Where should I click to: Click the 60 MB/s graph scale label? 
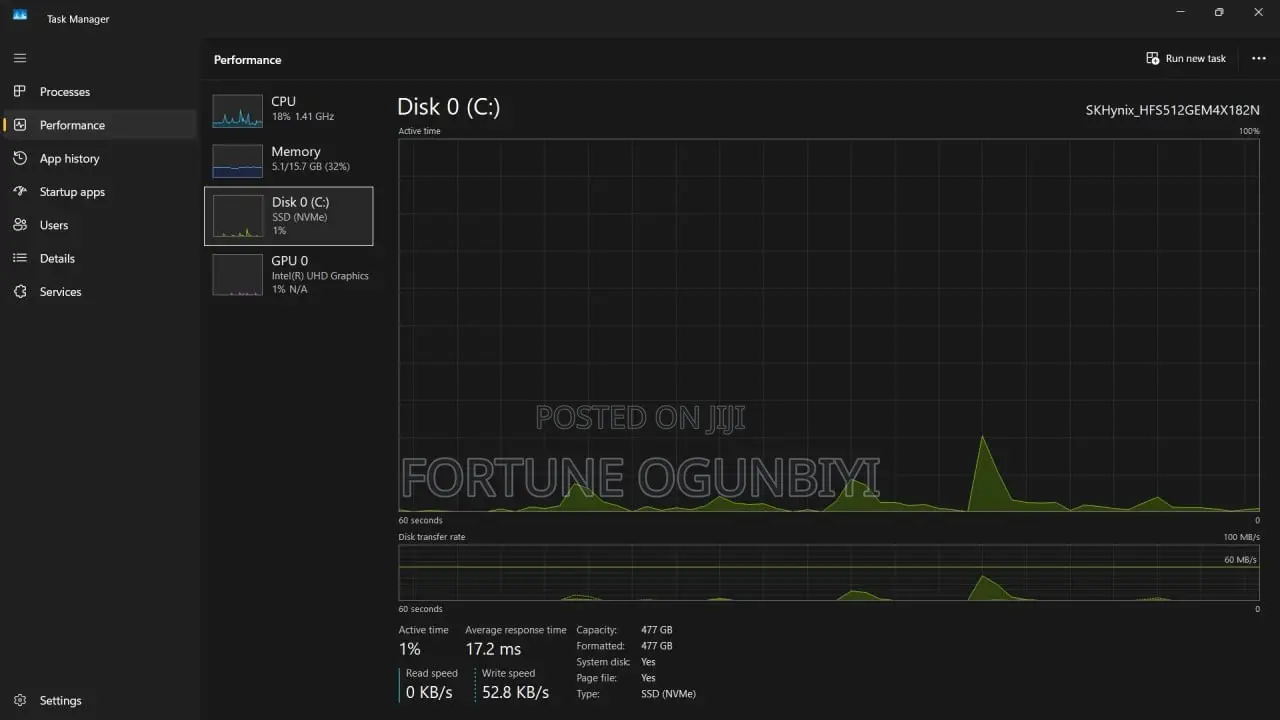tap(1240, 560)
